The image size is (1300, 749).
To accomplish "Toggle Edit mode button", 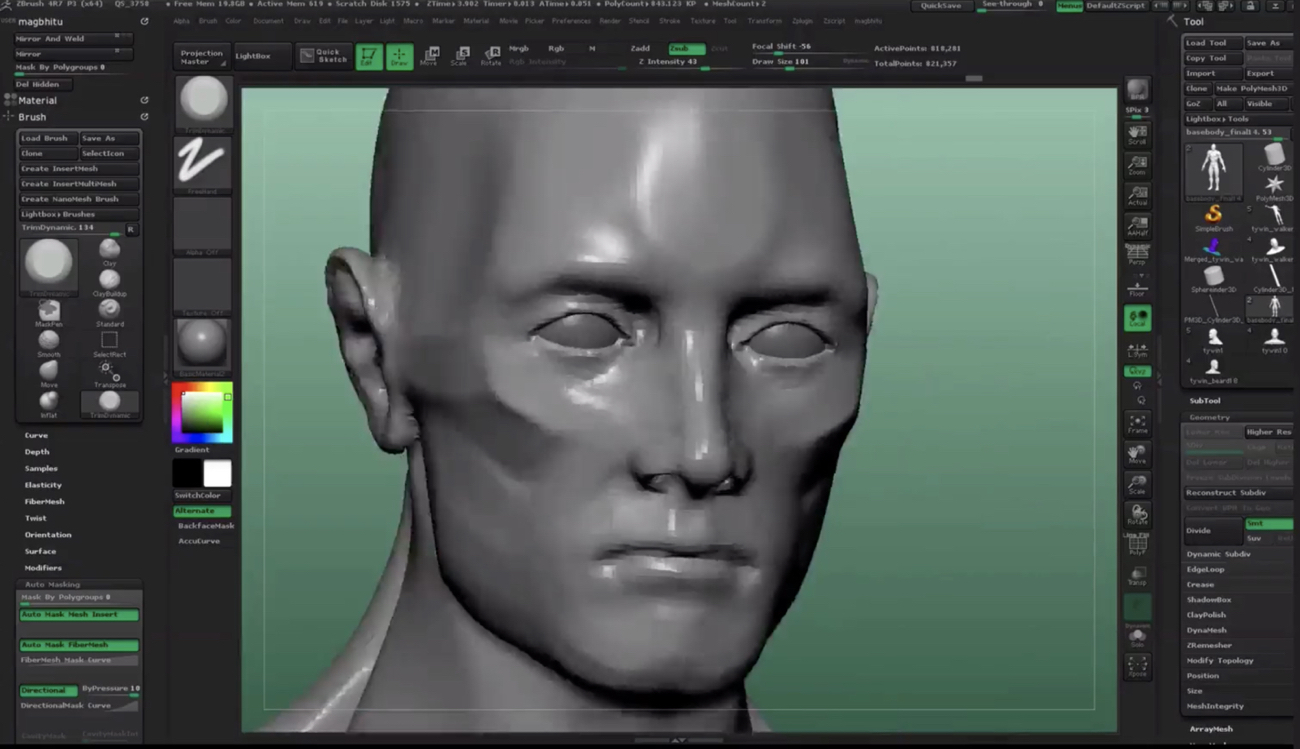I will (369, 56).
